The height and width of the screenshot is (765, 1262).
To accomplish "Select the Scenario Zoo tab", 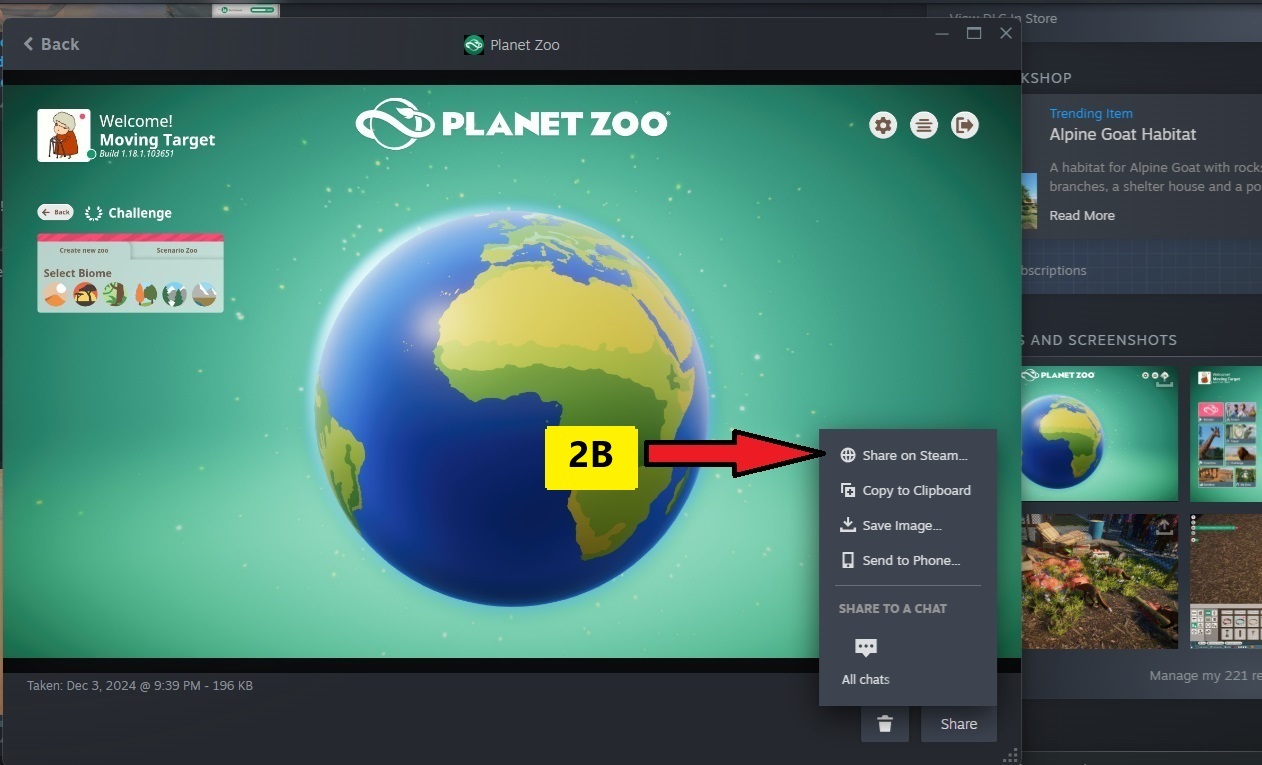I will [177, 250].
